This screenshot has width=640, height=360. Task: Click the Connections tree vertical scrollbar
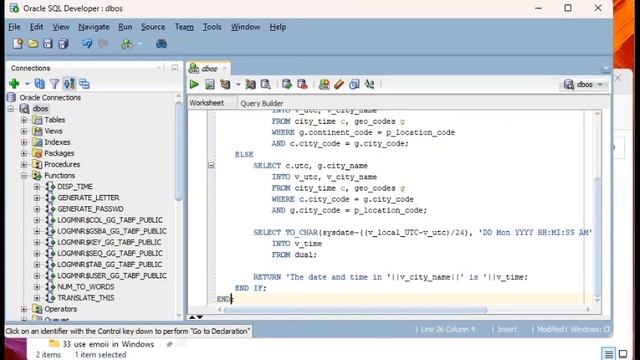click(178, 151)
